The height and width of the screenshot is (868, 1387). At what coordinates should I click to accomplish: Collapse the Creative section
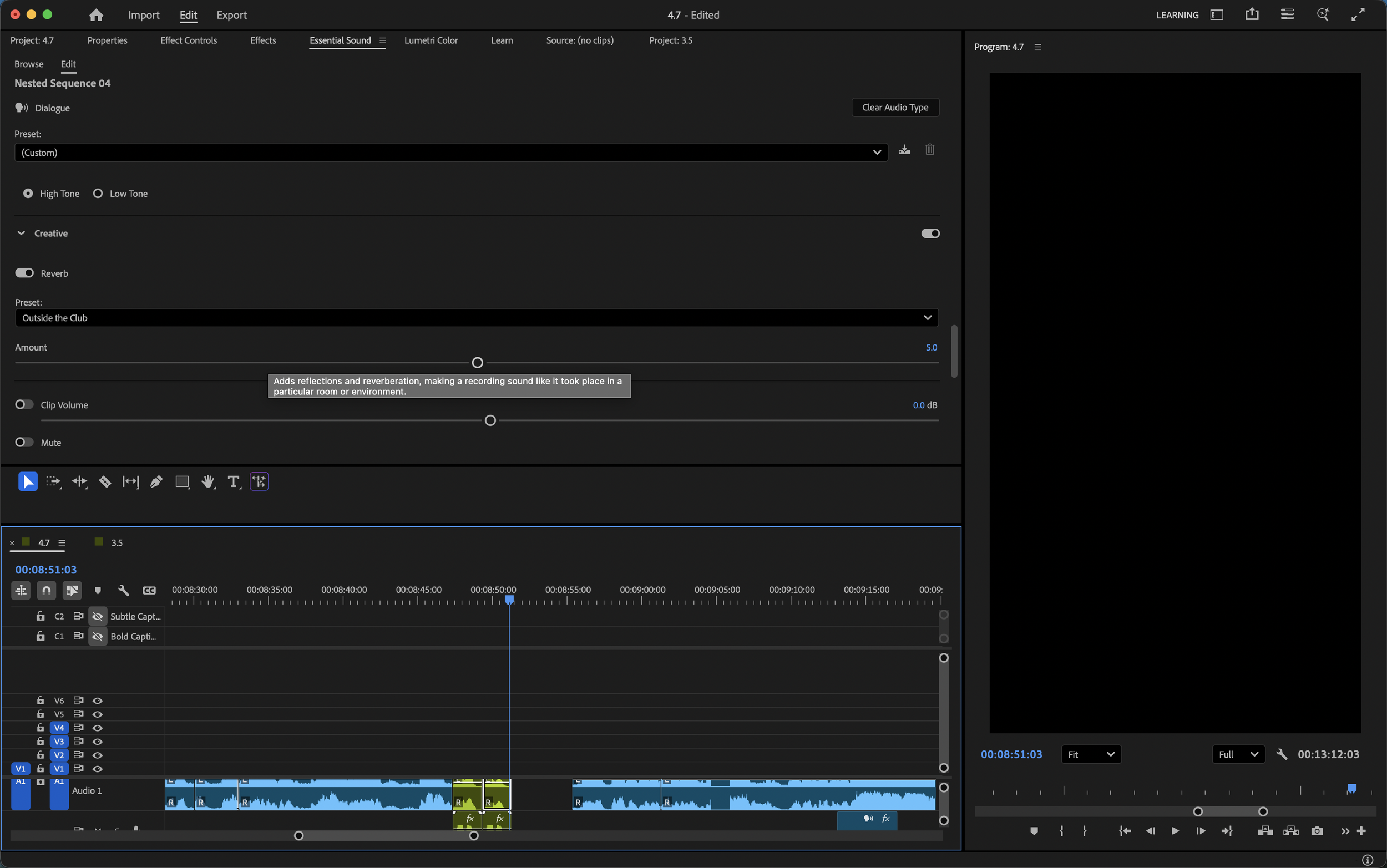pyautogui.click(x=21, y=233)
